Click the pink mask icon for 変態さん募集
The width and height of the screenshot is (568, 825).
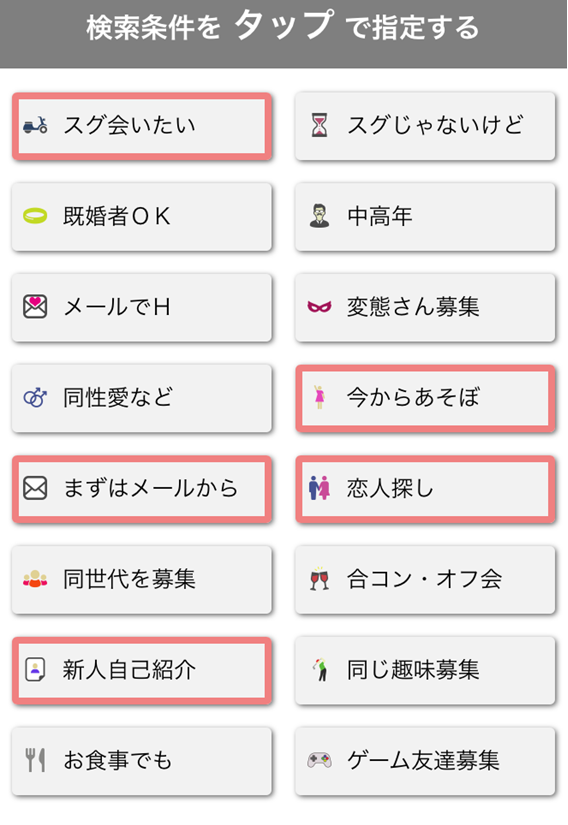[319, 307]
